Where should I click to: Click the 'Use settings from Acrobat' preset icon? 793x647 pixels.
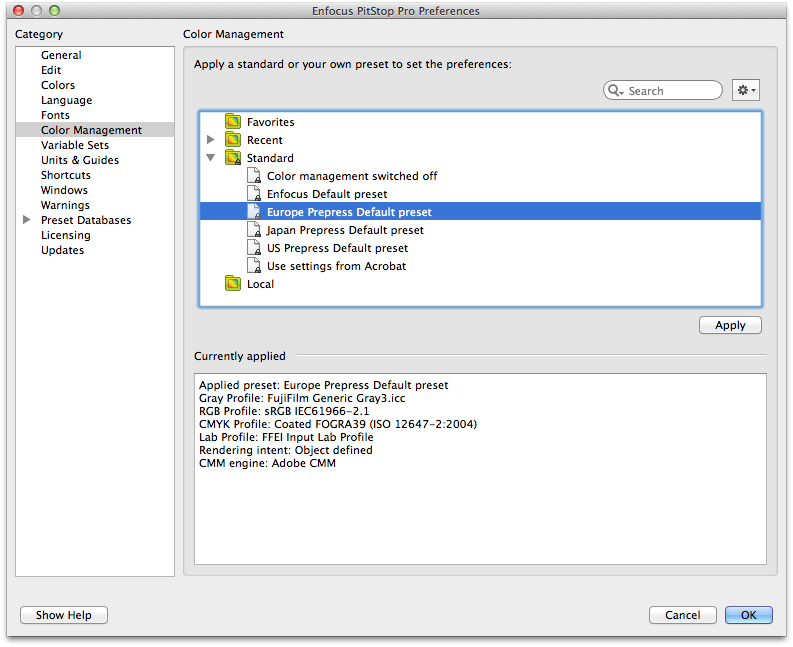(x=254, y=266)
